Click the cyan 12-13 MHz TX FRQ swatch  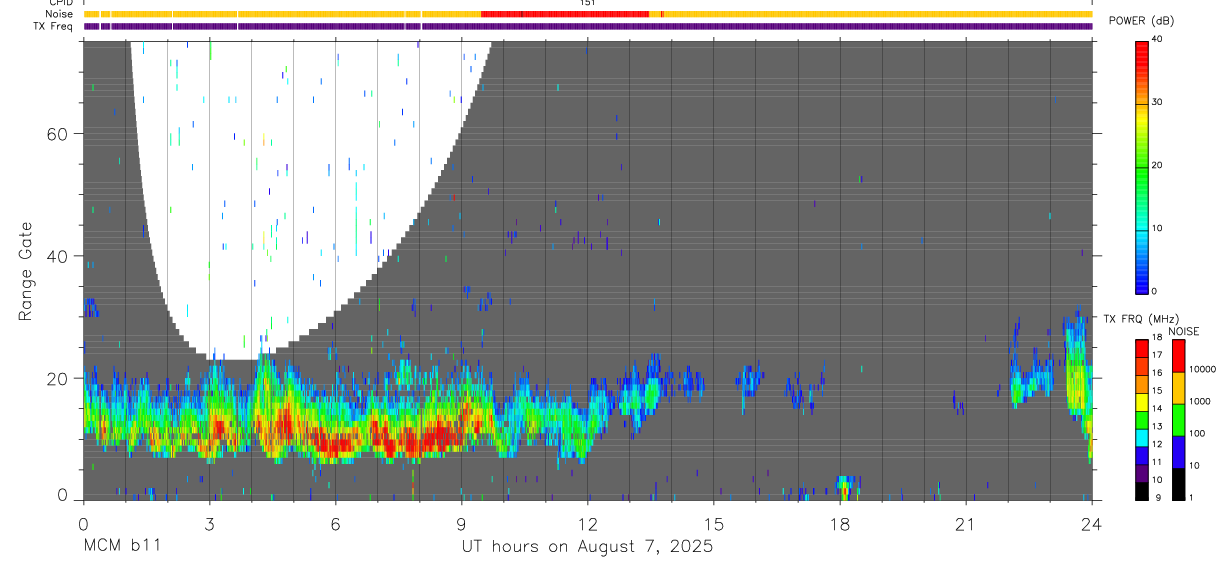(x=1141, y=438)
